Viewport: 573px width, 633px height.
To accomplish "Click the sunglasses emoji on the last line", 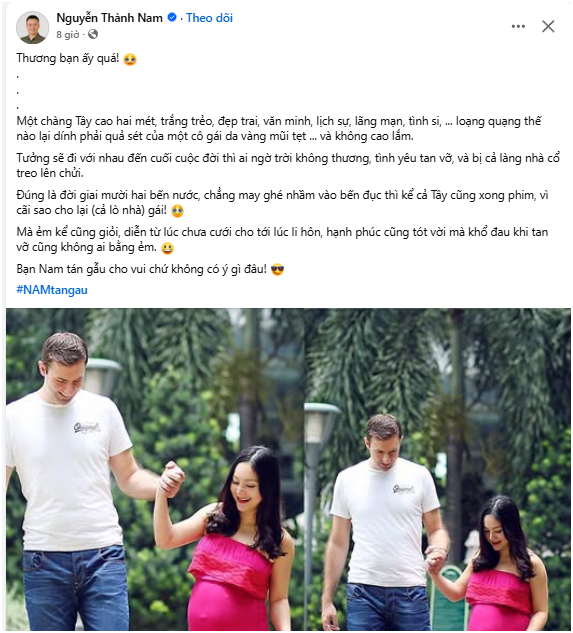I will coord(277,269).
